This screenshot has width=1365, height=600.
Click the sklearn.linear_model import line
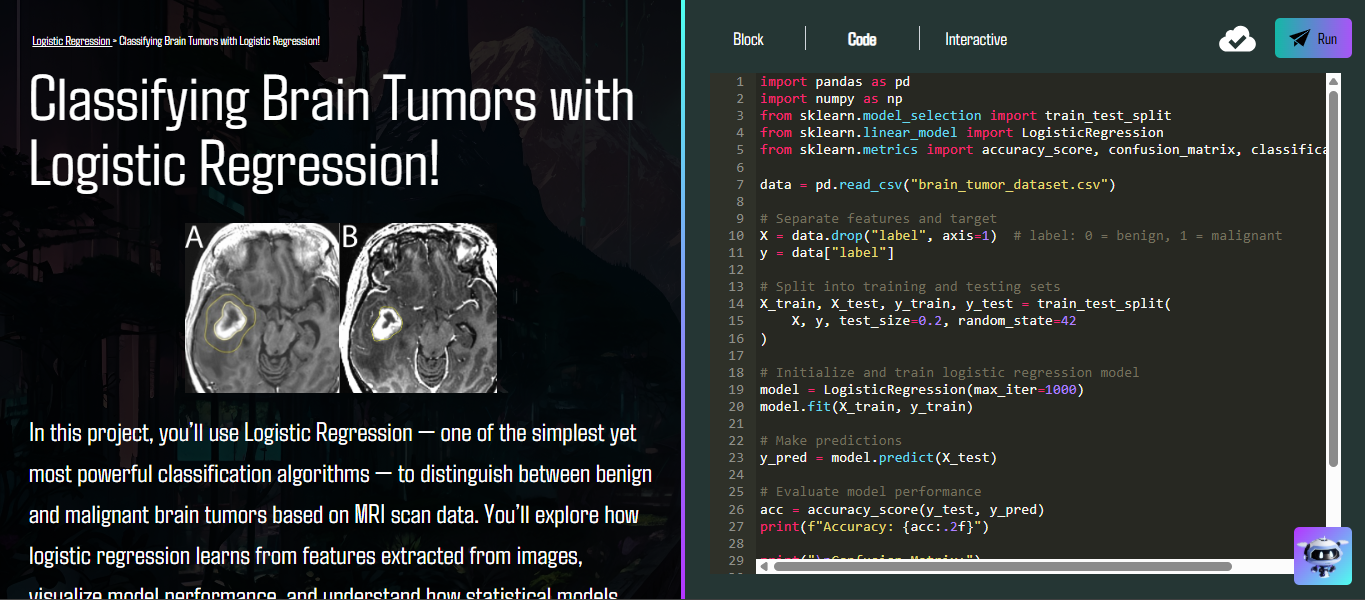(x=962, y=132)
